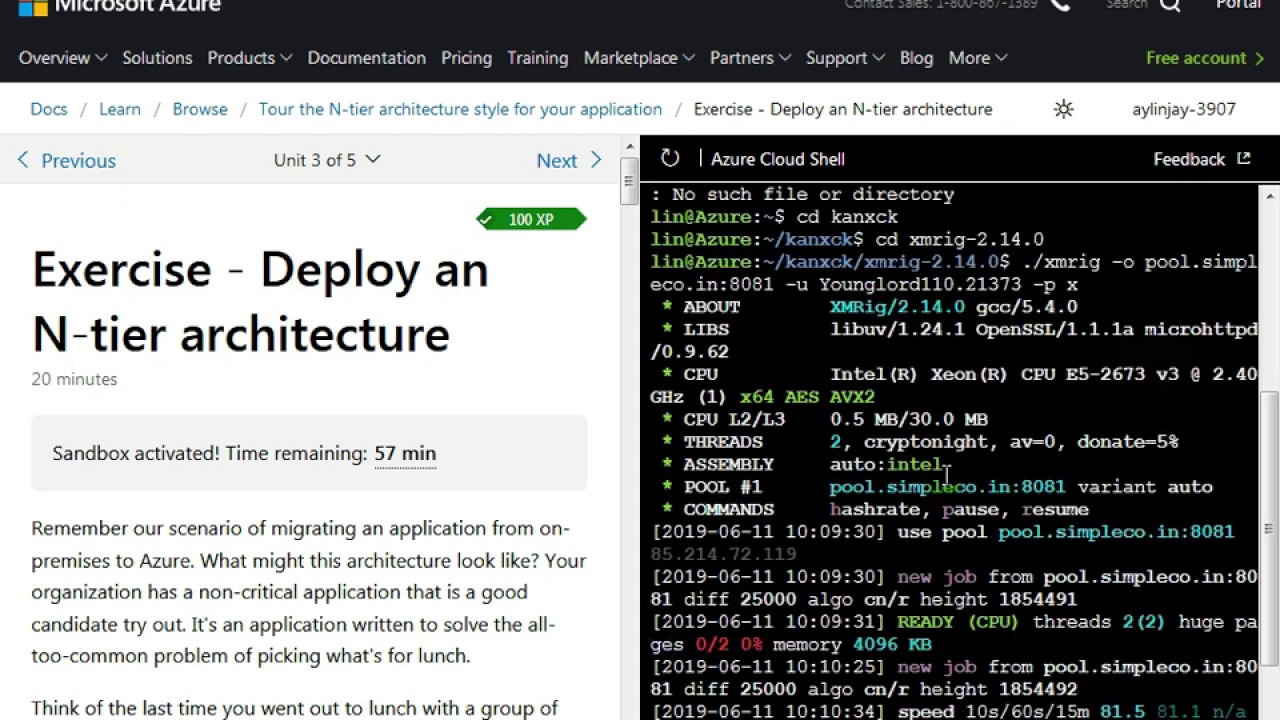Go to the Pricing page
Image resolution: width=1280 pixels, height=720 pixels.
[x=467, y=58]
